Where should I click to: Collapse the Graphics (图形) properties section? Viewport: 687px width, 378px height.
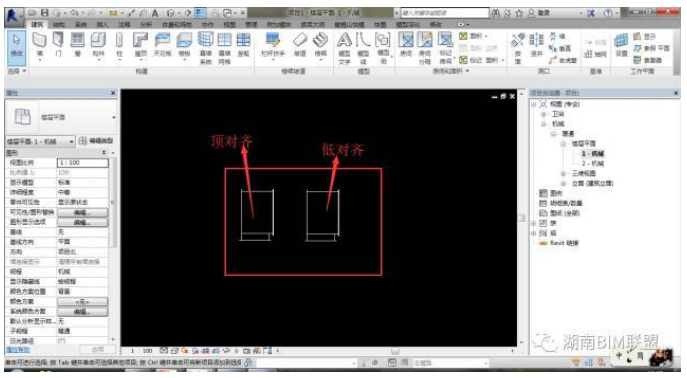(x=104, y=152)
